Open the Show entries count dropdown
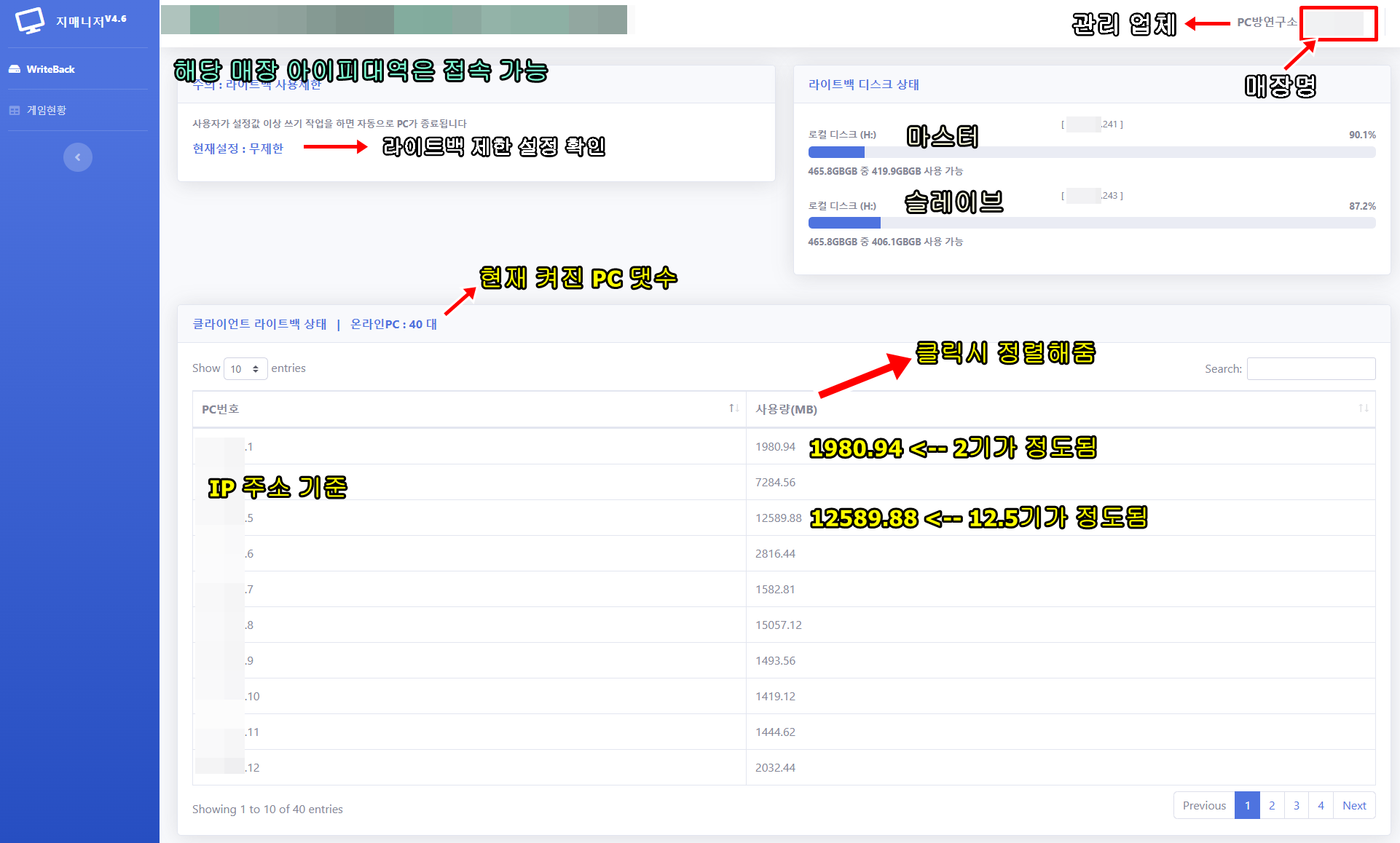1400x843 pixels. click(x=245, y=369)
